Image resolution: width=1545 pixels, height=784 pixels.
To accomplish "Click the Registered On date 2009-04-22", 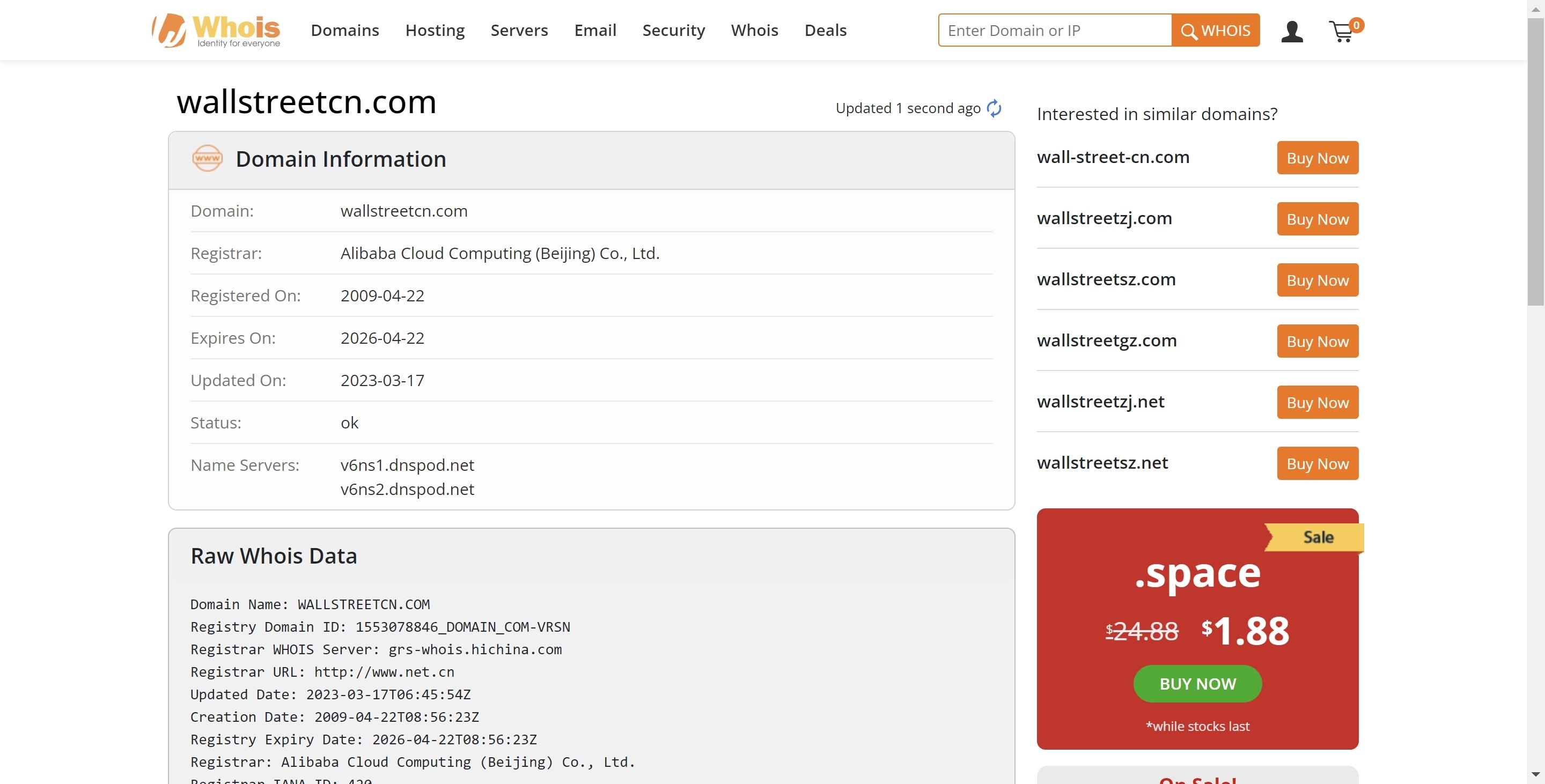I will pyautogui.click(x=382, y=295).
